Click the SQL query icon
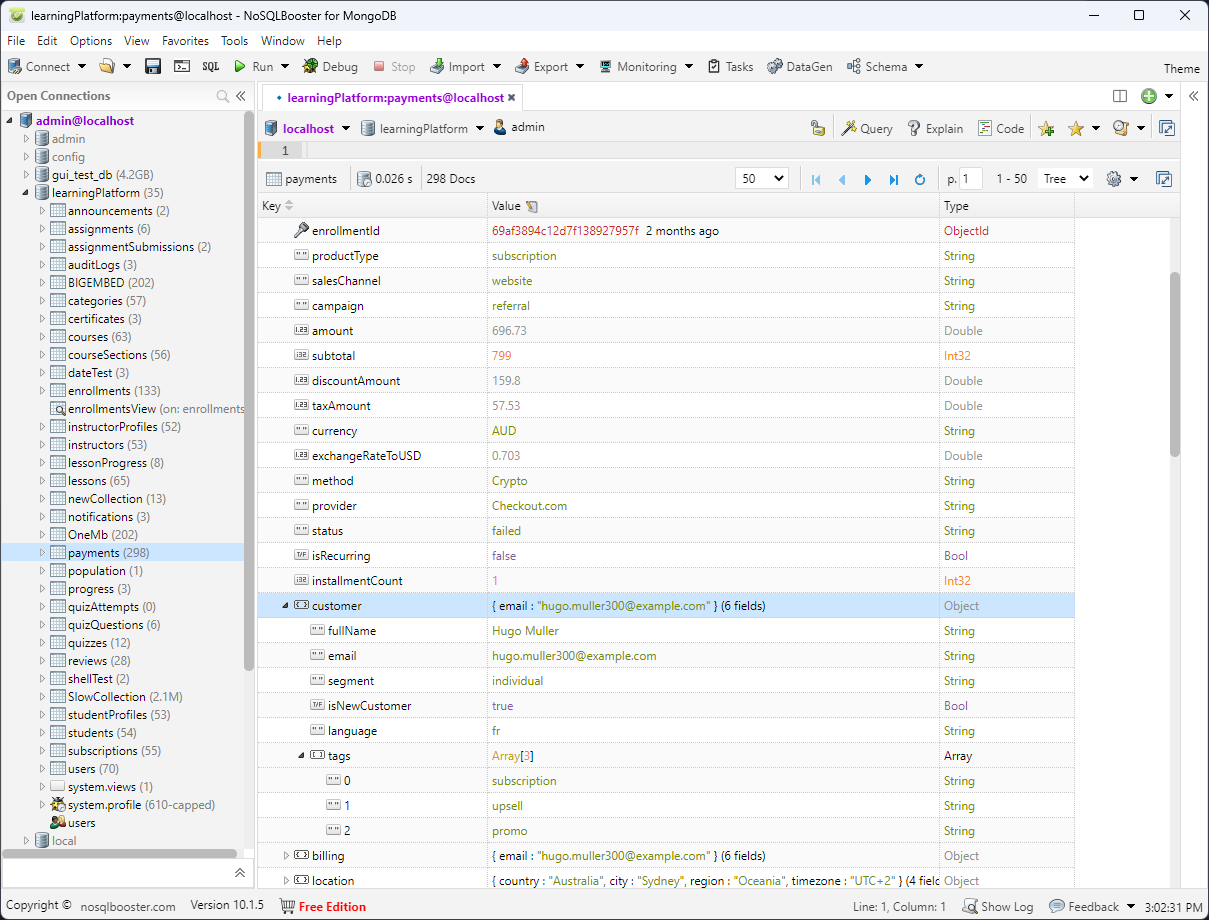The width and height of the screenshot is (1209, 920). click(210, 67)
